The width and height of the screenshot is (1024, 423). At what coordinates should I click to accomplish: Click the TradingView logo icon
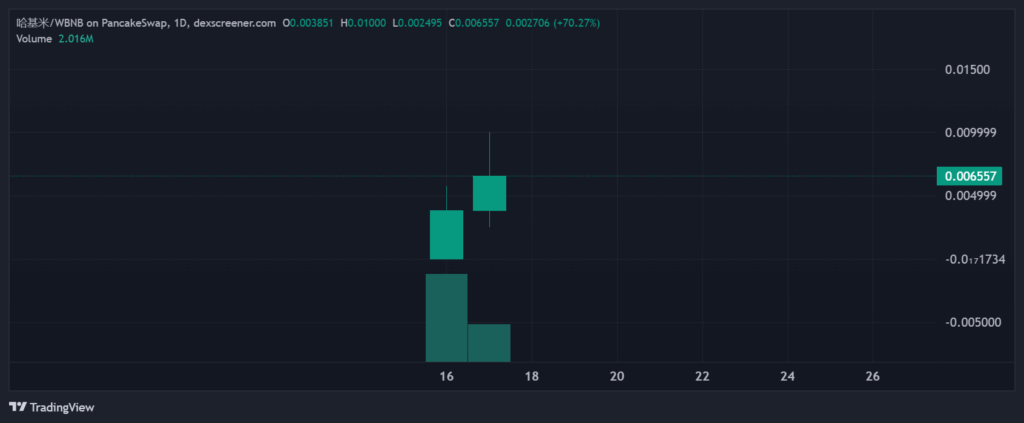point(18,407)
